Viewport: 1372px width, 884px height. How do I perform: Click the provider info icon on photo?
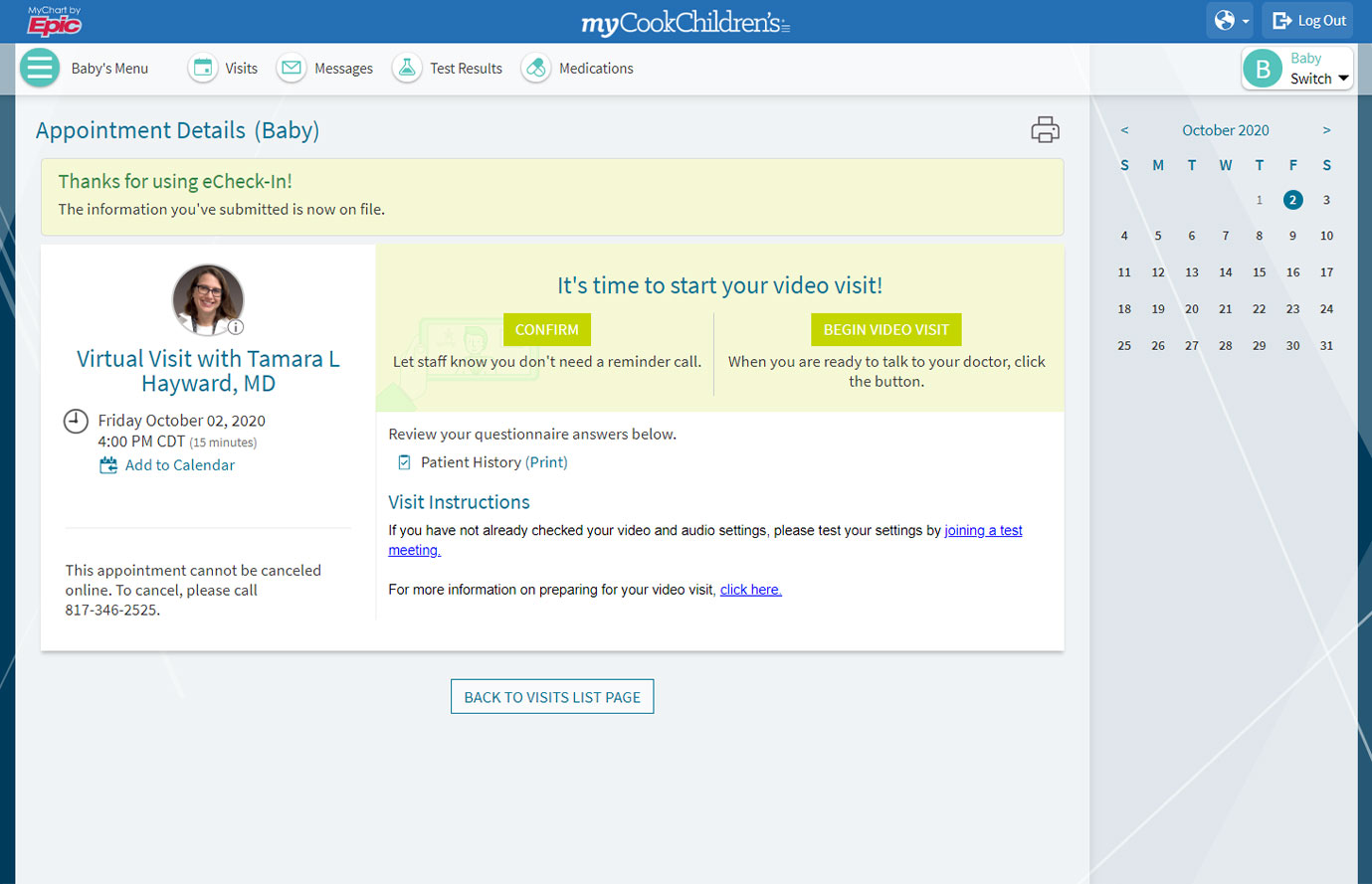(x=236, y=327)
